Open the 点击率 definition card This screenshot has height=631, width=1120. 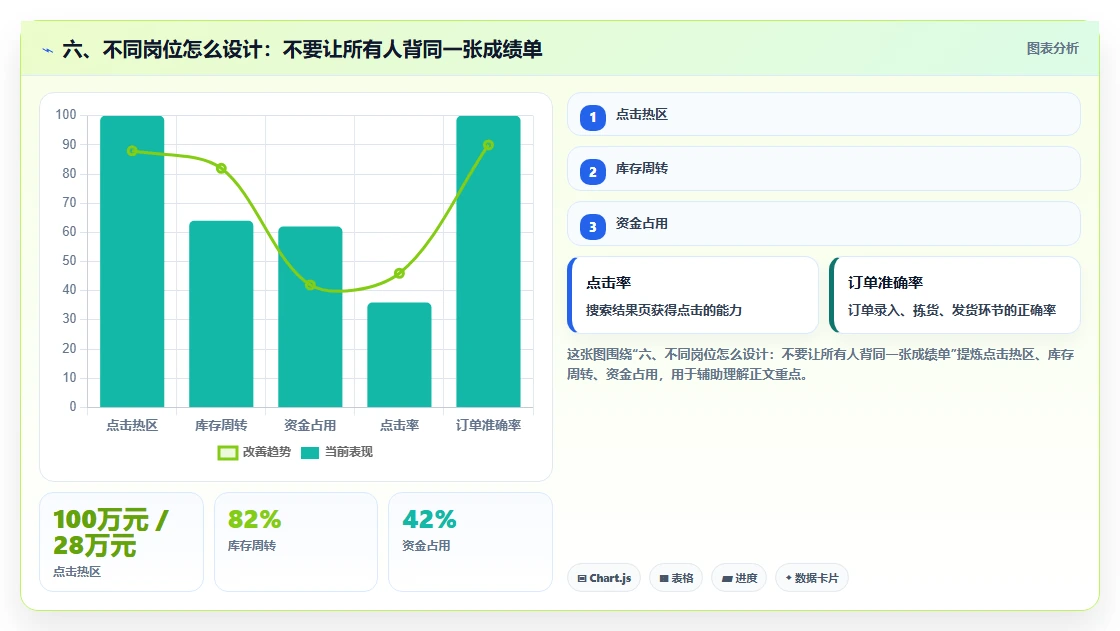[693, 295]
